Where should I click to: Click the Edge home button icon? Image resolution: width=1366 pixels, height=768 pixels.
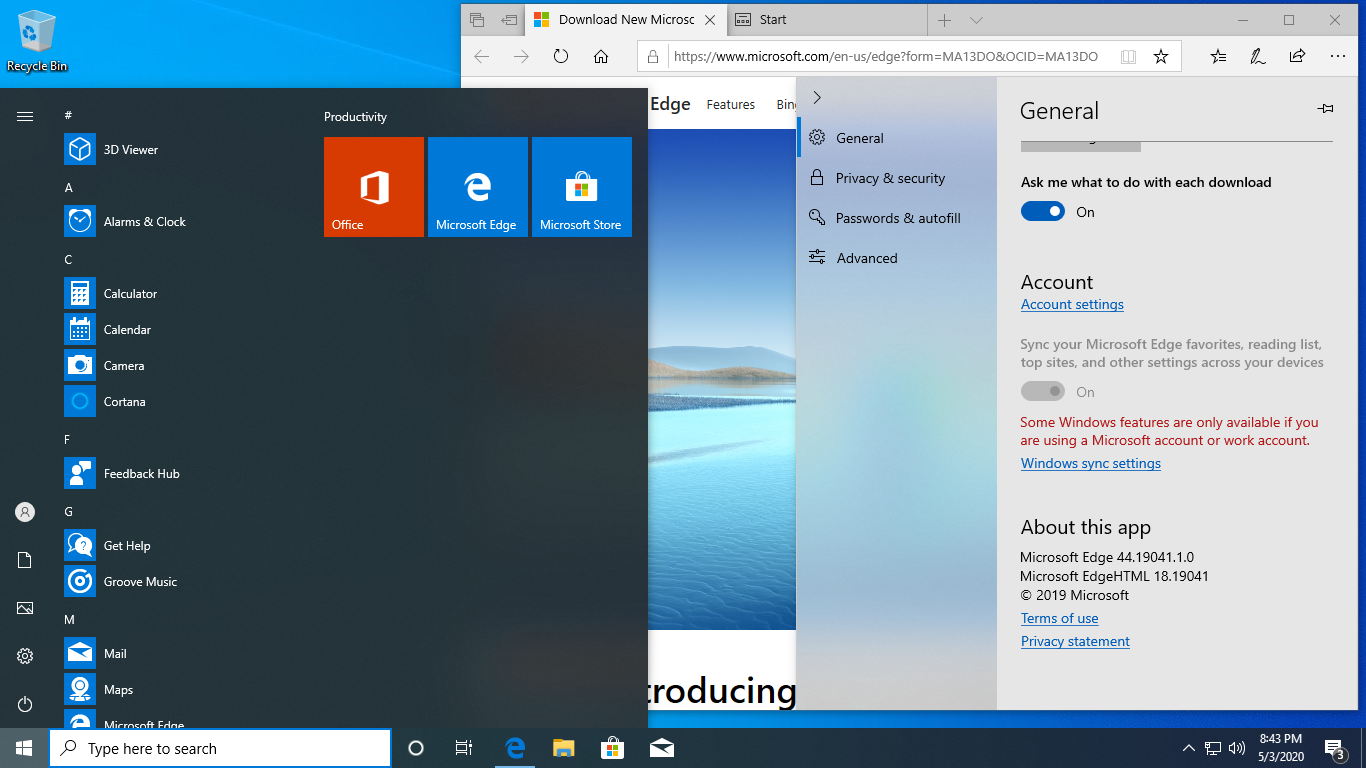[601, 57]
